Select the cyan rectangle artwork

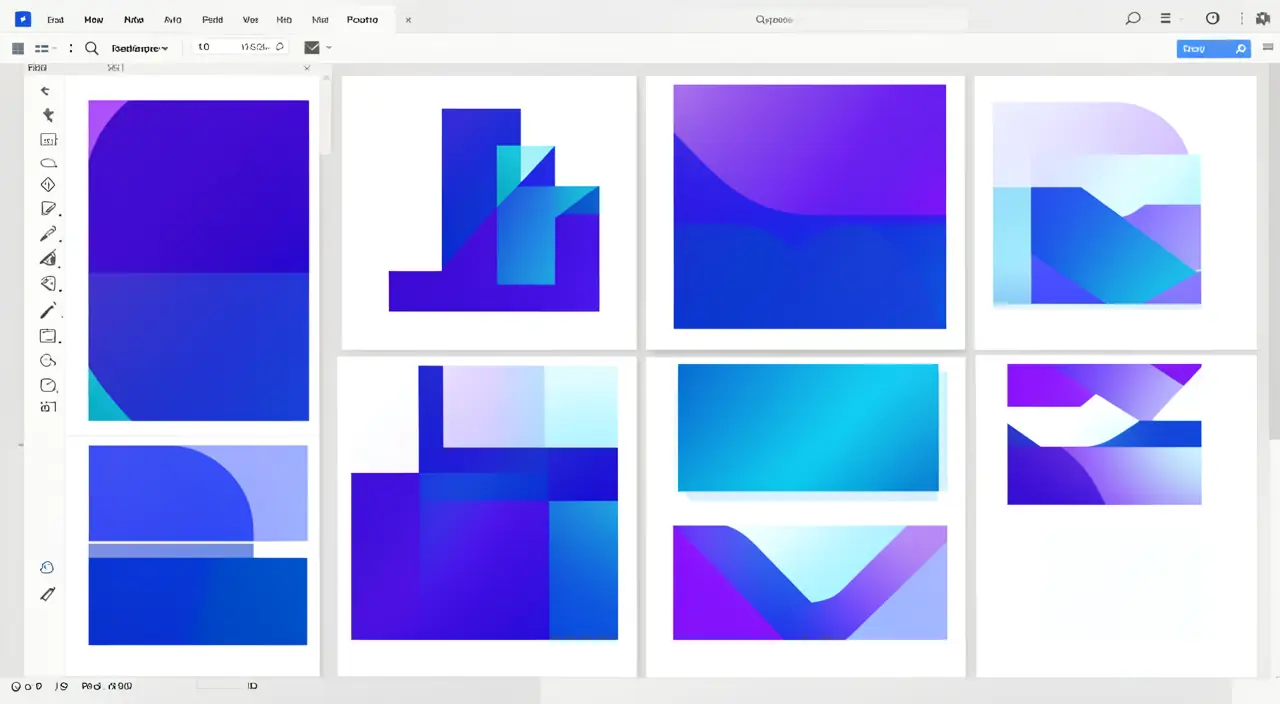pos(808,428)
